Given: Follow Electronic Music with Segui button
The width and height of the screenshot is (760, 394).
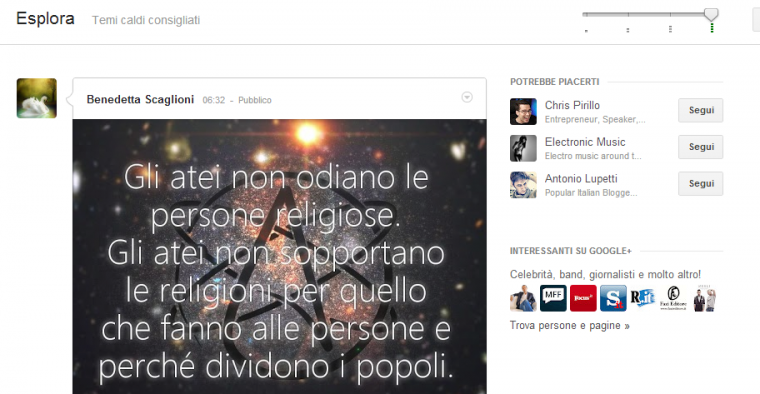Looking at the screenshot, I should [700, 147].
